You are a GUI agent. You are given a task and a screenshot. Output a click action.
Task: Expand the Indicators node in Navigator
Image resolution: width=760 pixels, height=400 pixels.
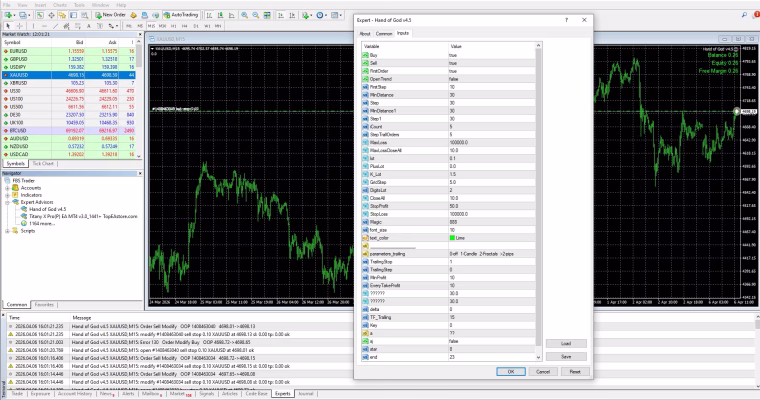tap(8, 195)
